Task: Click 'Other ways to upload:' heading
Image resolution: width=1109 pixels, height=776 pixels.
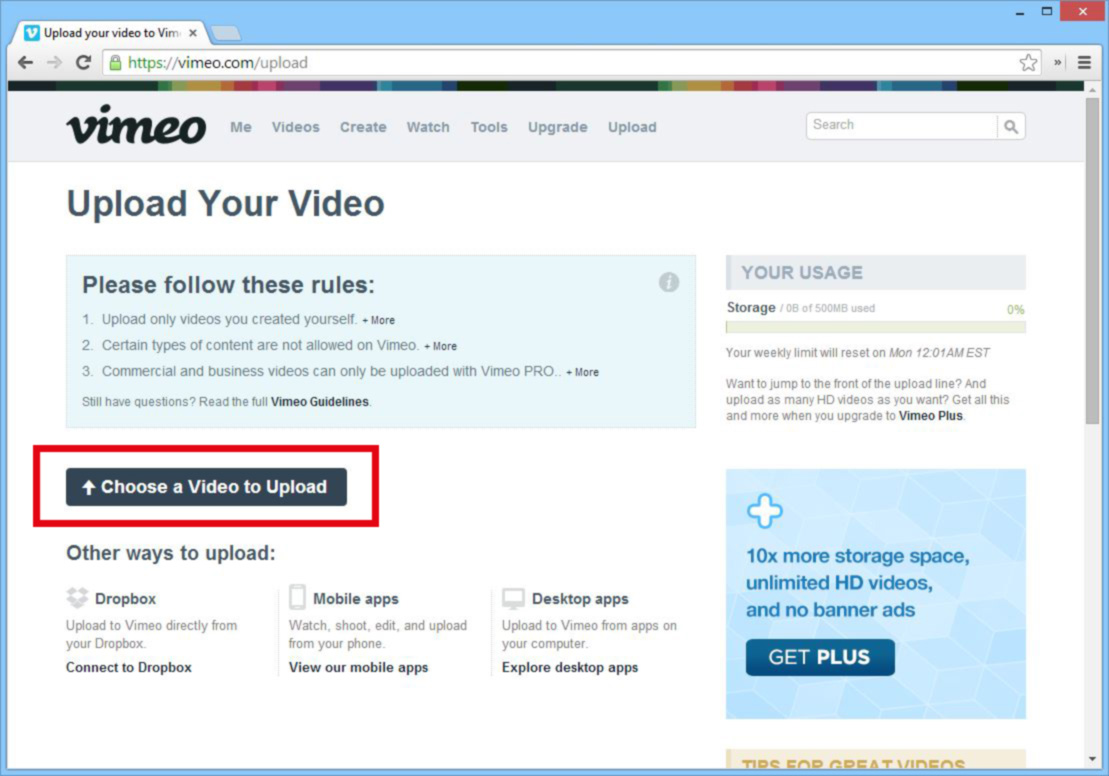Action: click(170, 552)
